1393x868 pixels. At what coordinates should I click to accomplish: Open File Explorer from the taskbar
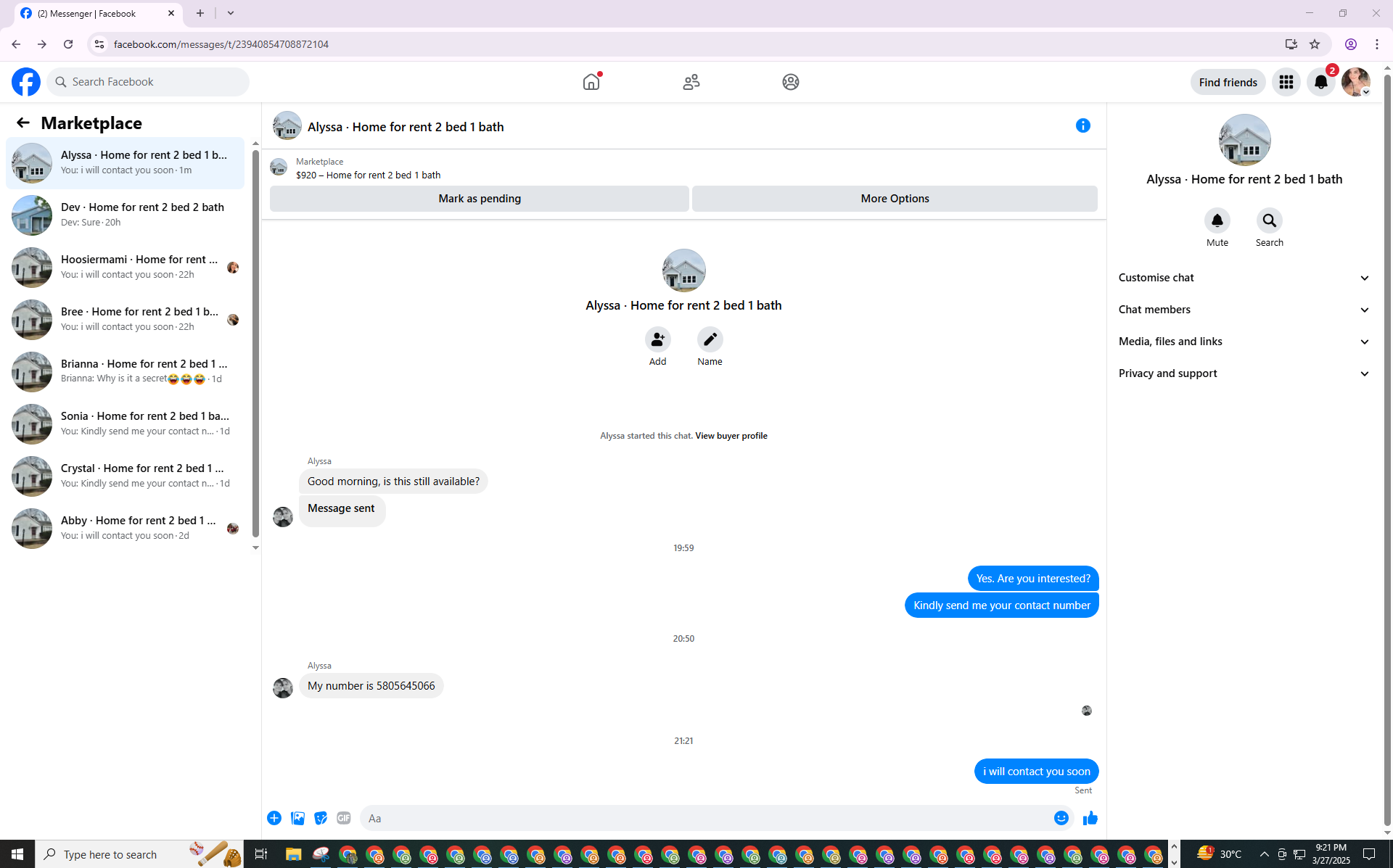coord(293,854)
